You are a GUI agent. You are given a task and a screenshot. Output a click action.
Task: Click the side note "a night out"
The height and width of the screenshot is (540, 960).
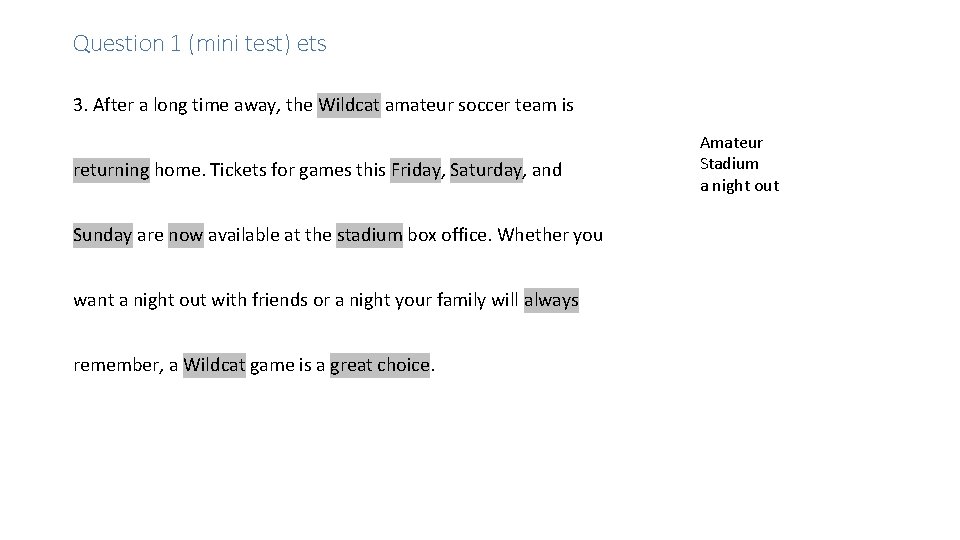[x=740, y=186]
